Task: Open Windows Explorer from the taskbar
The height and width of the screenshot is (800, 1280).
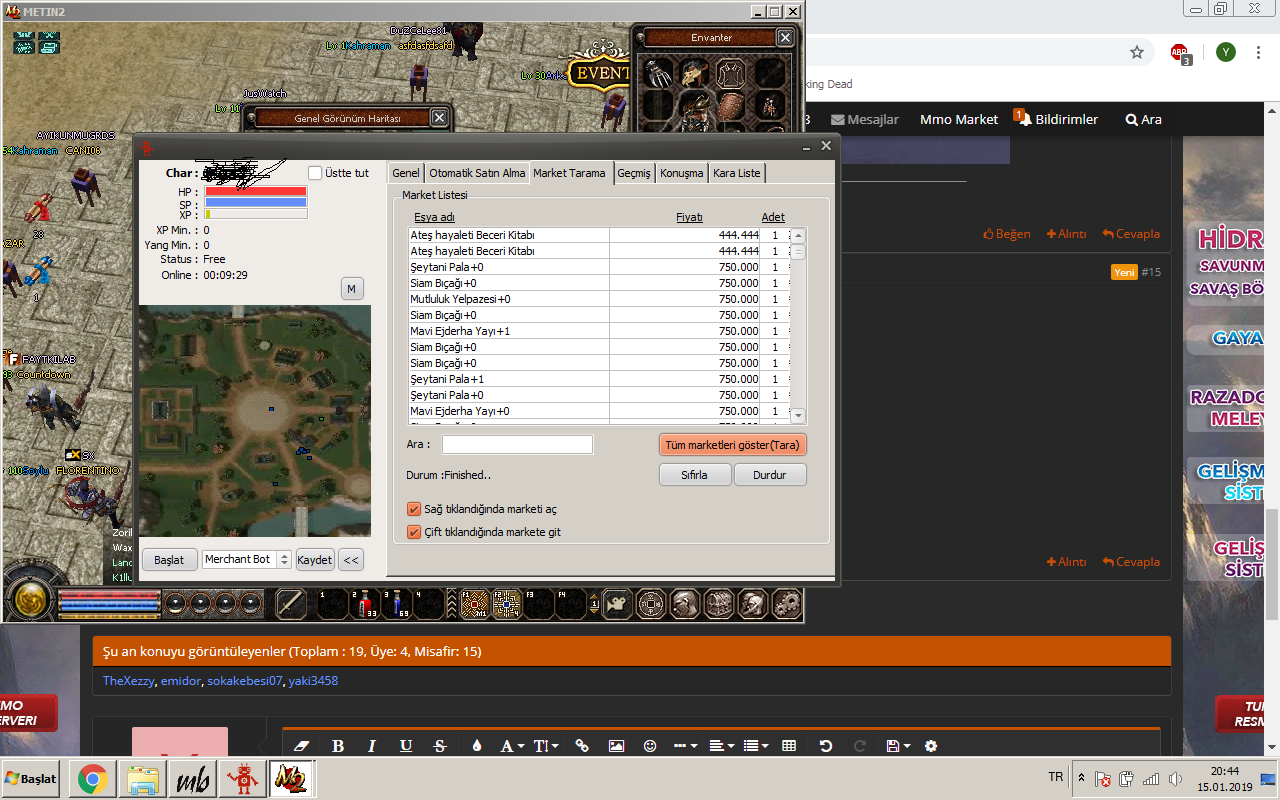Action: pos(143,778)
